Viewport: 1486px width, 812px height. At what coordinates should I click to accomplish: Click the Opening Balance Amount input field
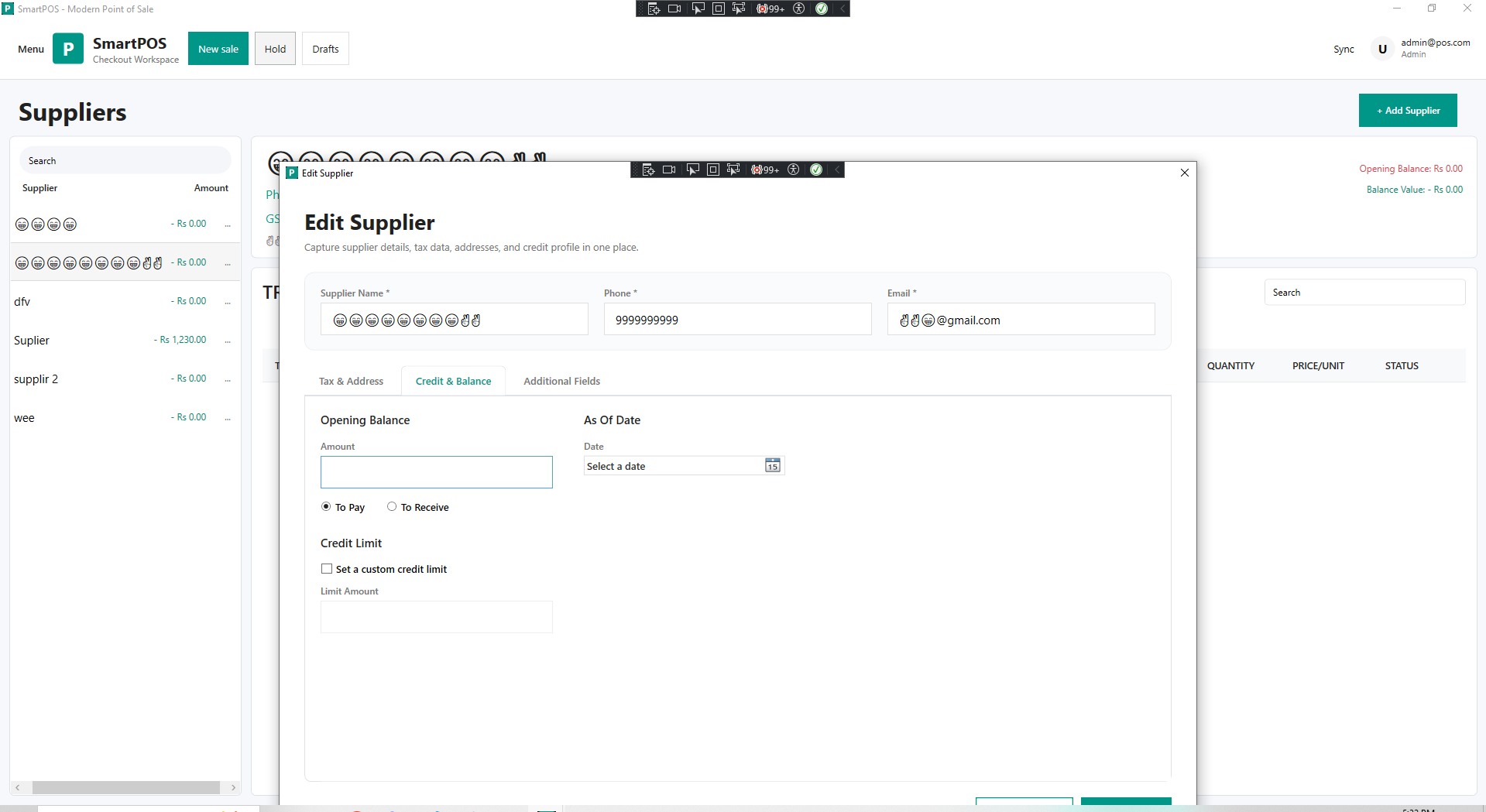(436, 472)
